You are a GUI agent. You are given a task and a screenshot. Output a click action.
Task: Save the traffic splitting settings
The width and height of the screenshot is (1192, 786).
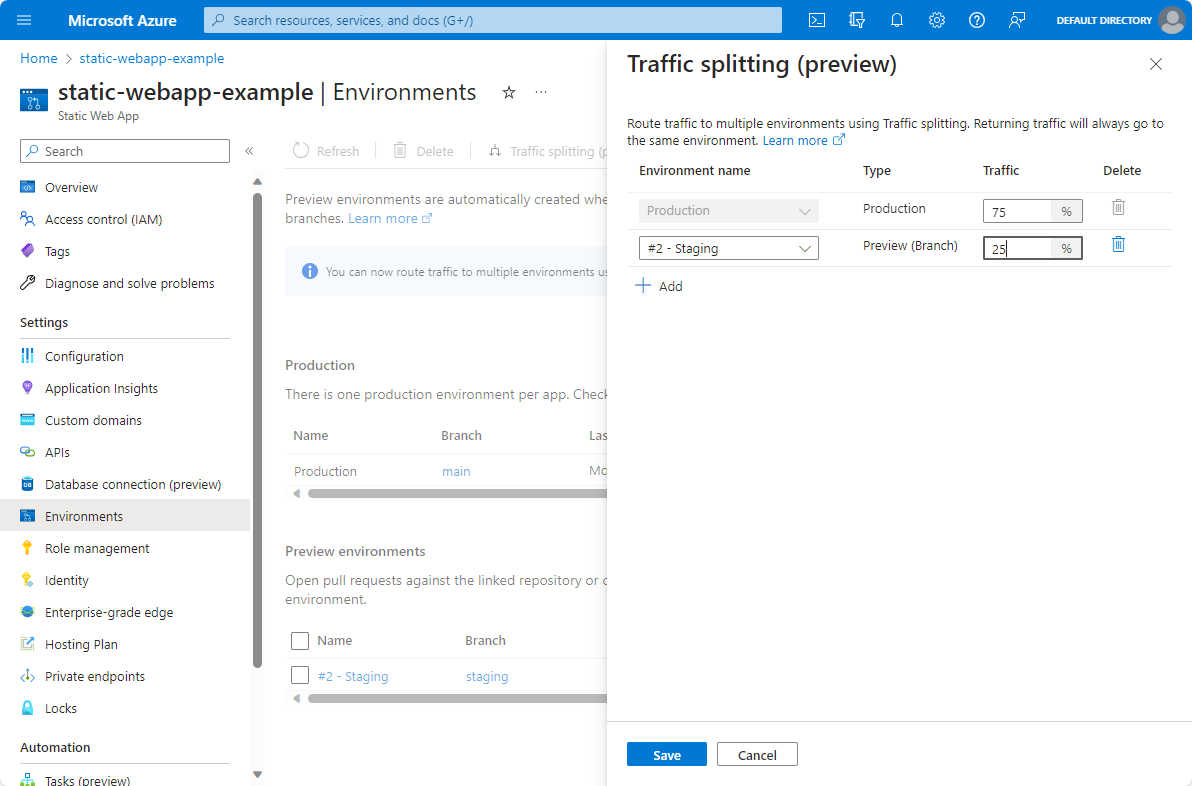point(667,755)
